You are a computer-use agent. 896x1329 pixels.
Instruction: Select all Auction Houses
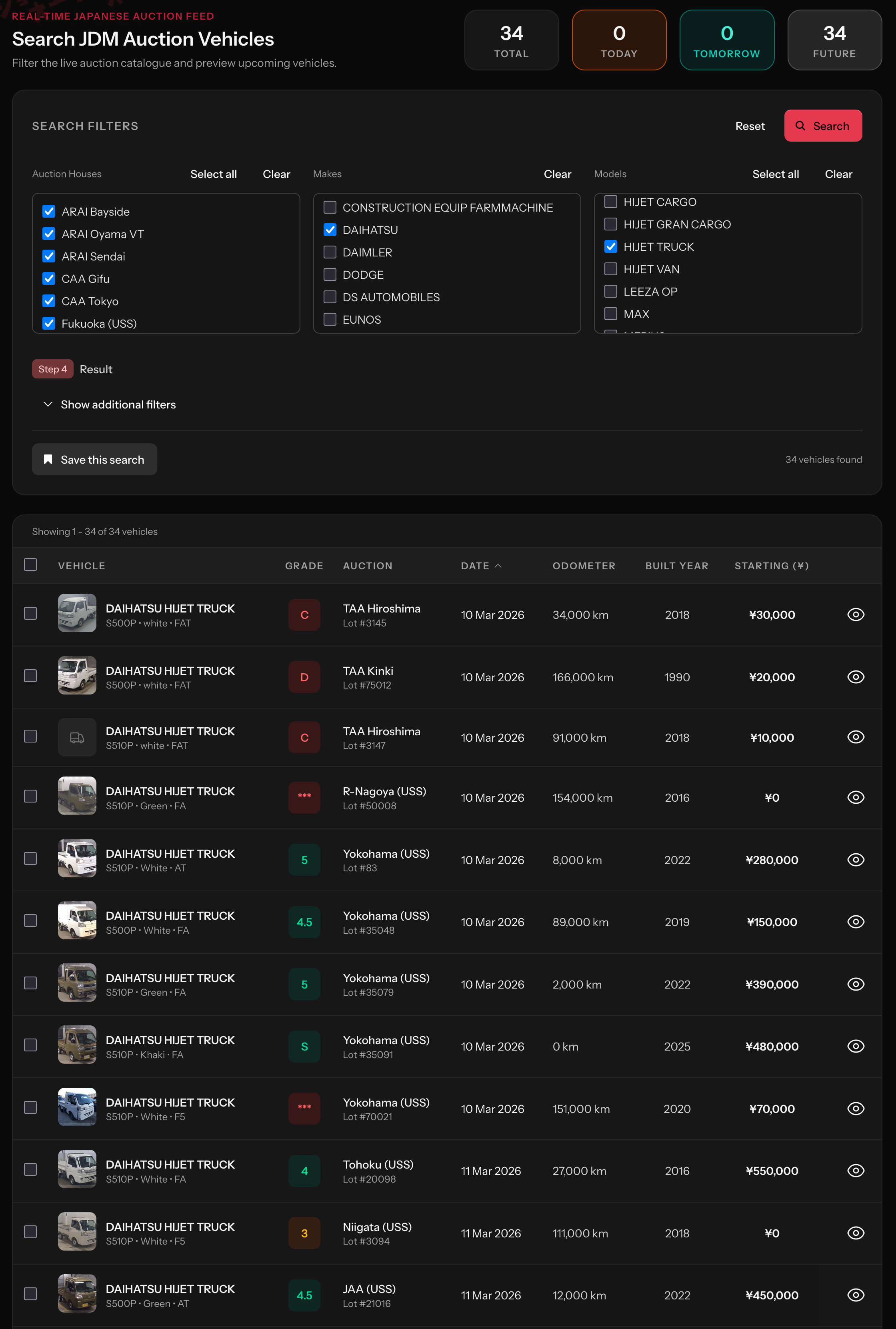tap(213, 174)
